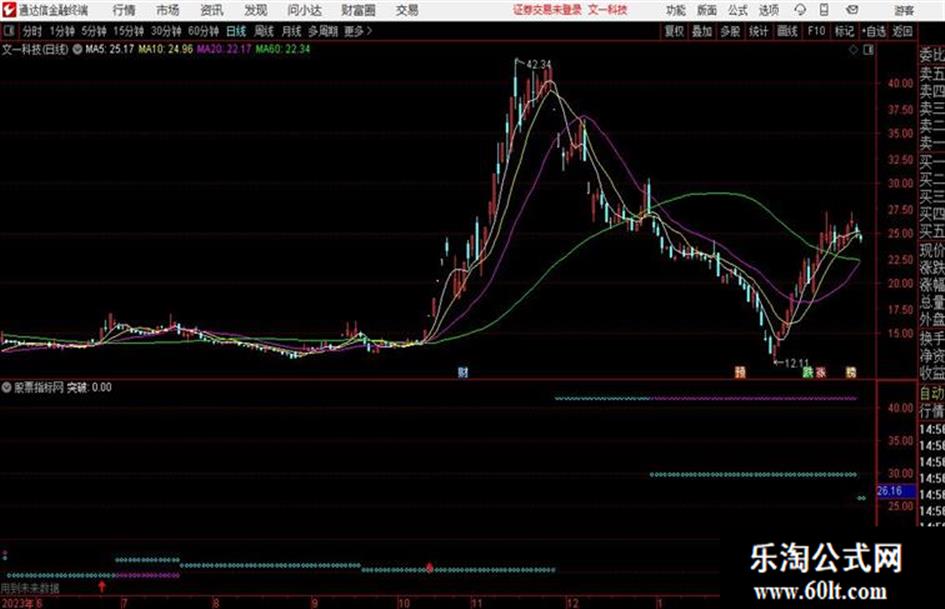This screenshot has height=609, width=945.
Task: Switch to 5分钟 period
Action: [x=93, y=31]
